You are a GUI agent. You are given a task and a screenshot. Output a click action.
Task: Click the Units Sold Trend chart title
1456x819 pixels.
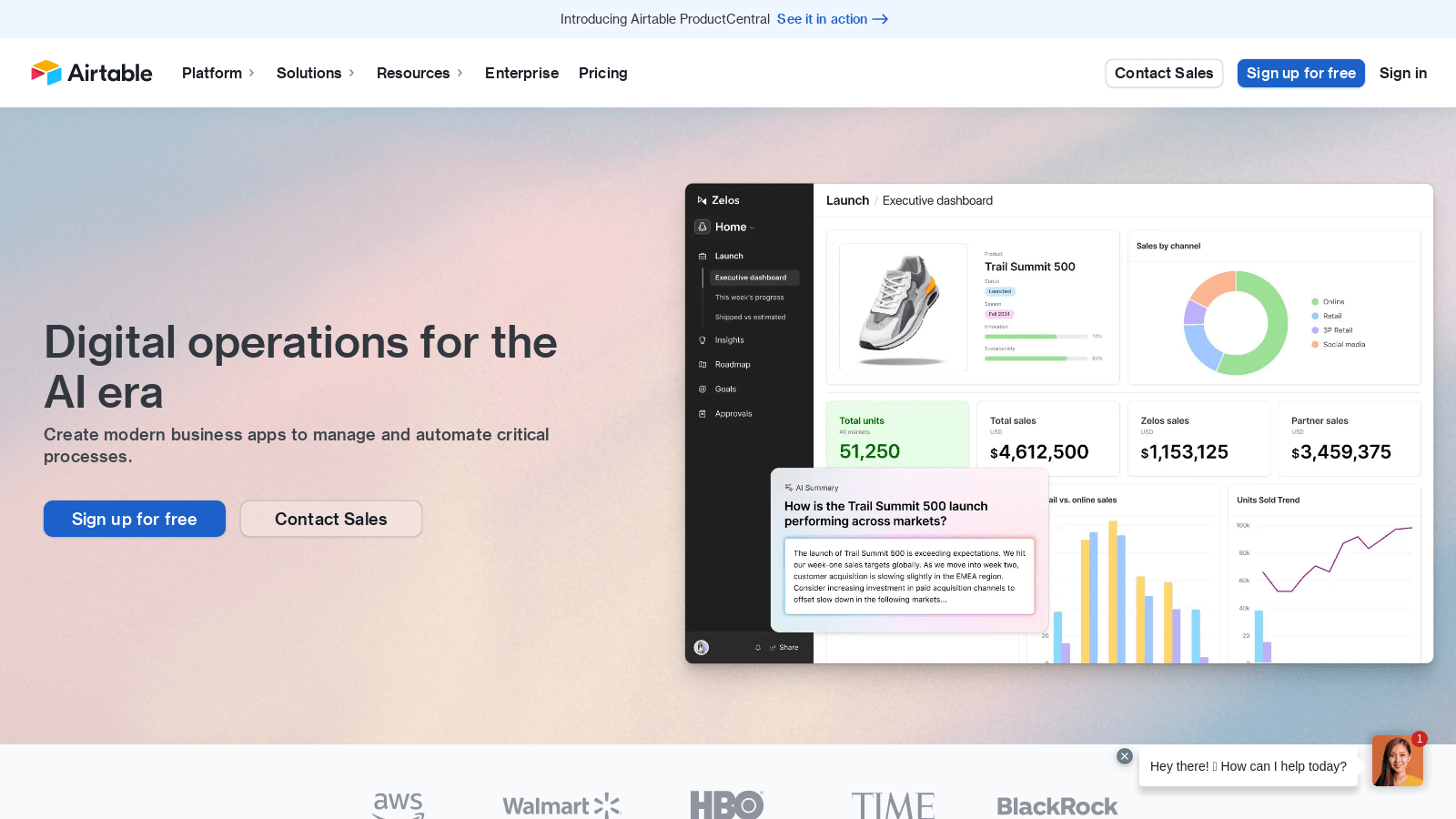[x=1268, y=500]
